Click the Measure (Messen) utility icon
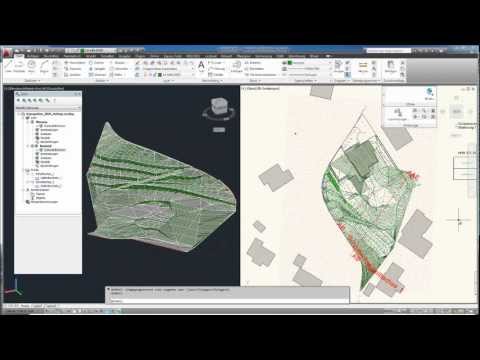 pos(363,66)
